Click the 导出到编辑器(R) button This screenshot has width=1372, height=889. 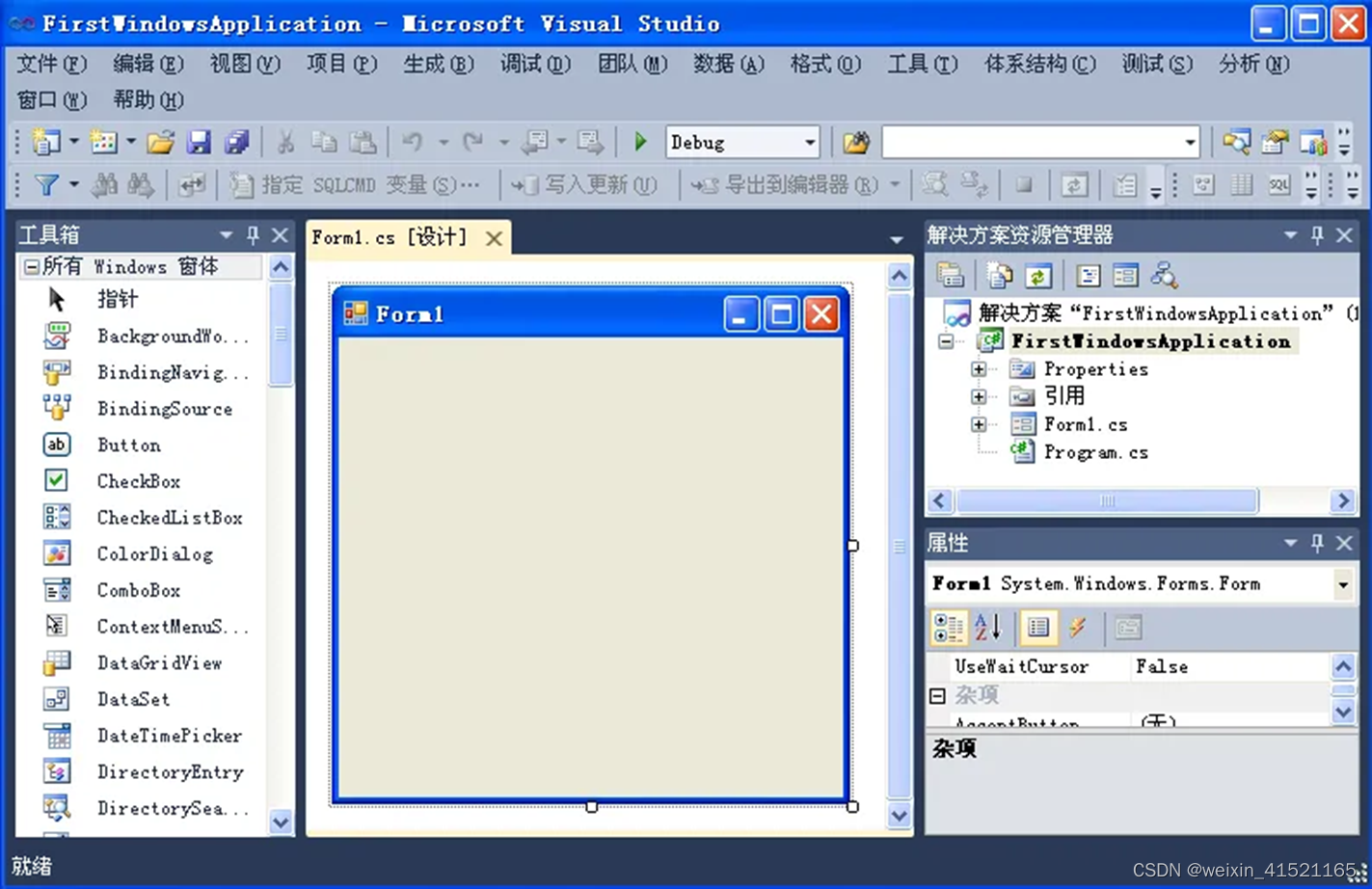coord(785,184)
